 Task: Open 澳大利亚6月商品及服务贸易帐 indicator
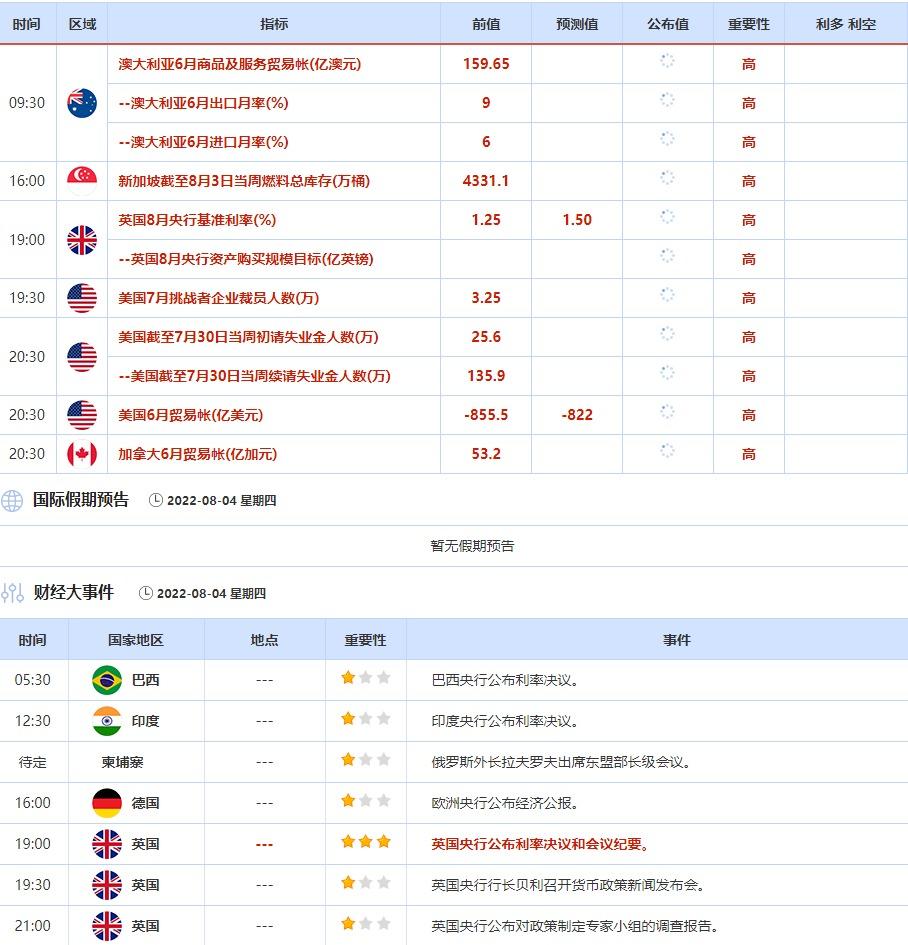239,64
